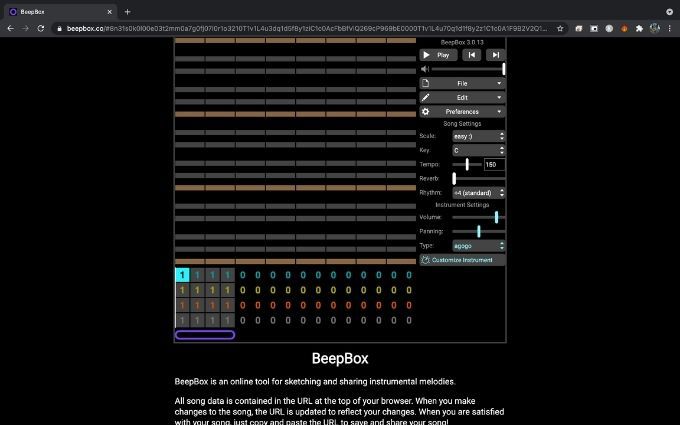Adjust the Panning slider
680x425 pixels.
479,232
